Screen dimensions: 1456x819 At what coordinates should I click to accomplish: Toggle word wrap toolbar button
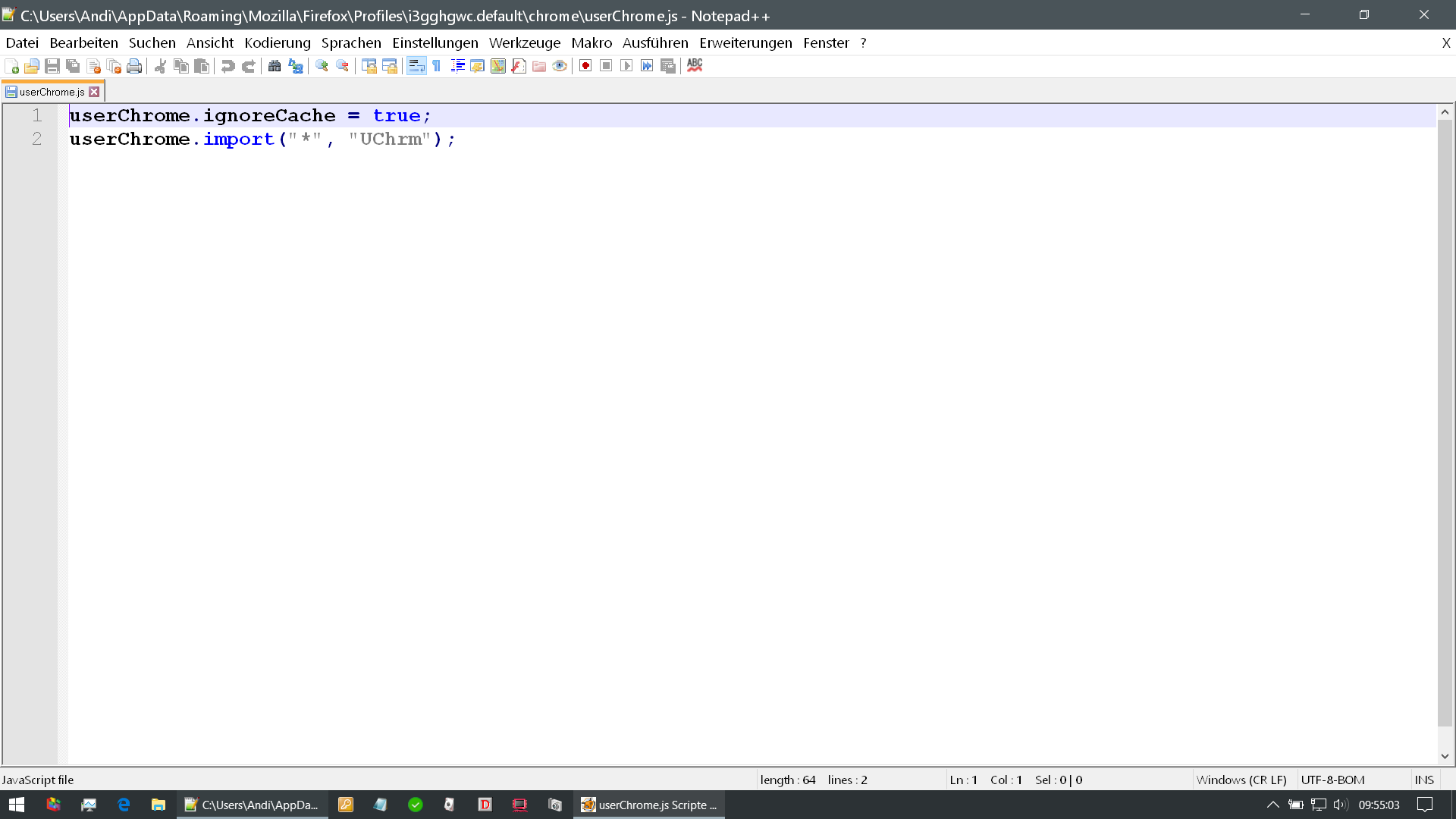416,66
